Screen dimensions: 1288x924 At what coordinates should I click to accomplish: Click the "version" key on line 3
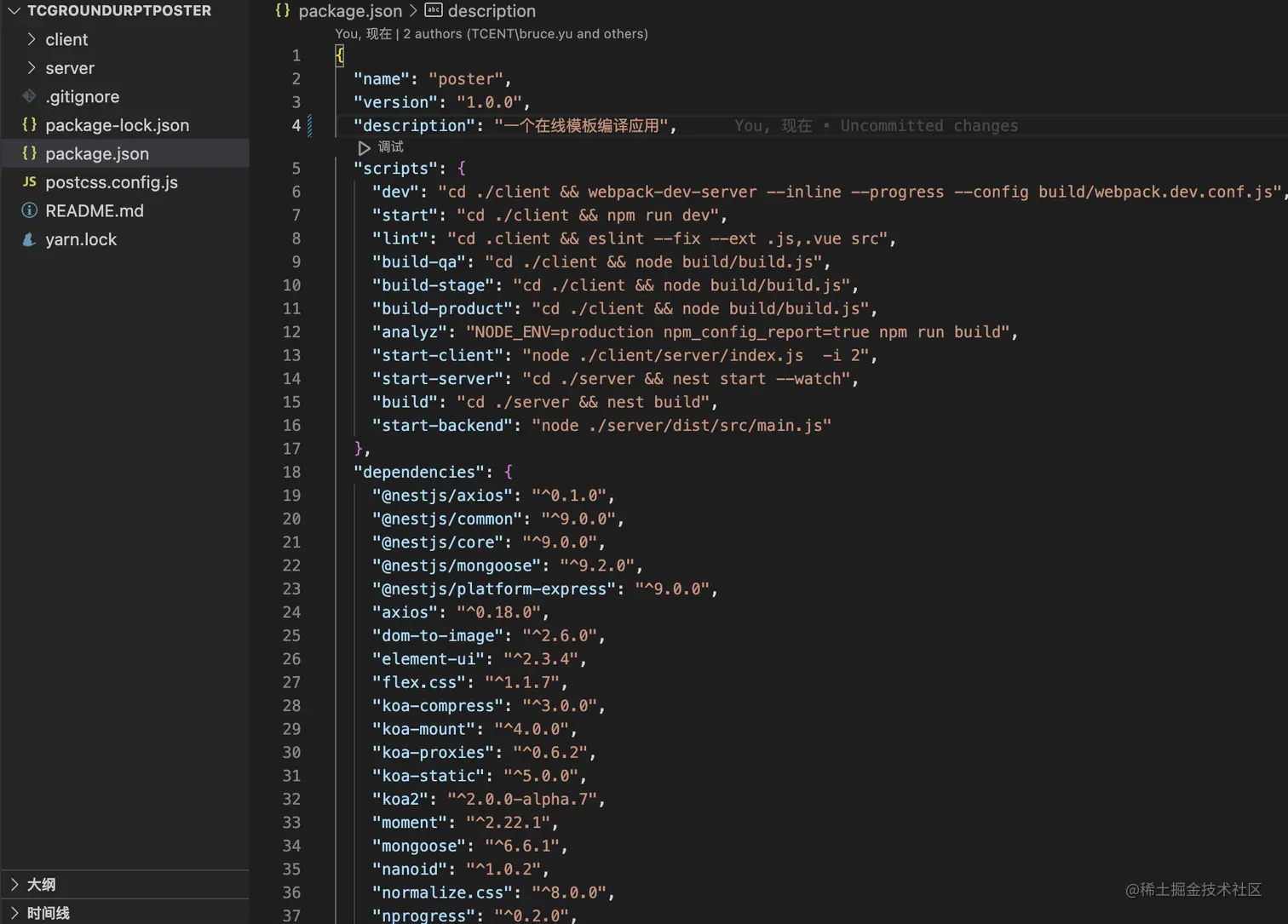[x=396, y=102]
